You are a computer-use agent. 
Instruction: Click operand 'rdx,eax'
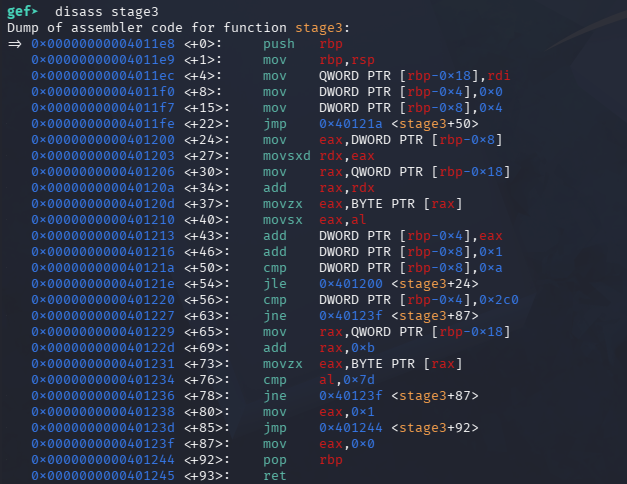[347, 156]
